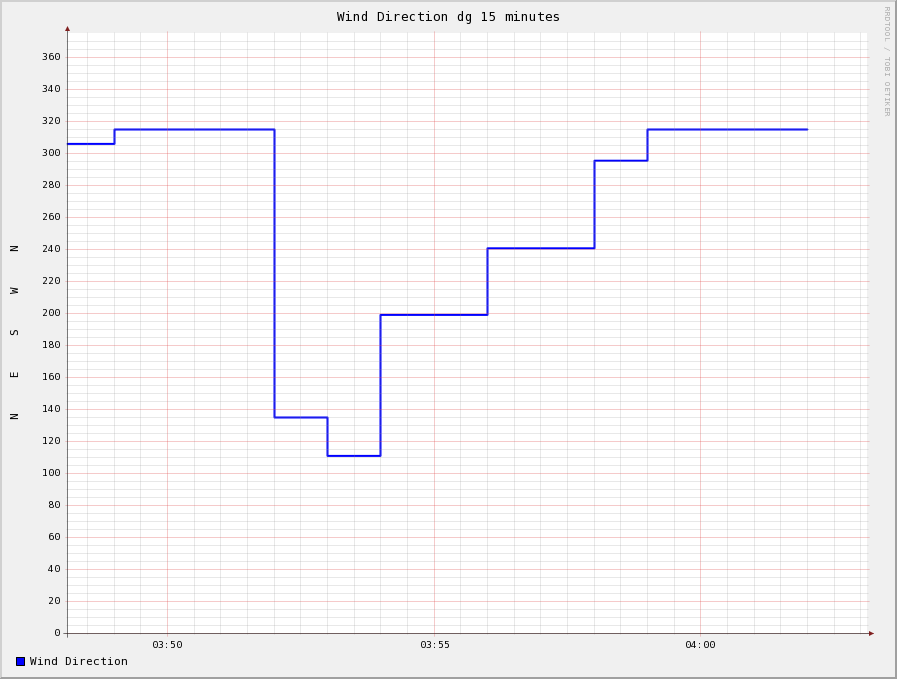
Task: Select the 03:50 time axis label
Action: [167, 645]
